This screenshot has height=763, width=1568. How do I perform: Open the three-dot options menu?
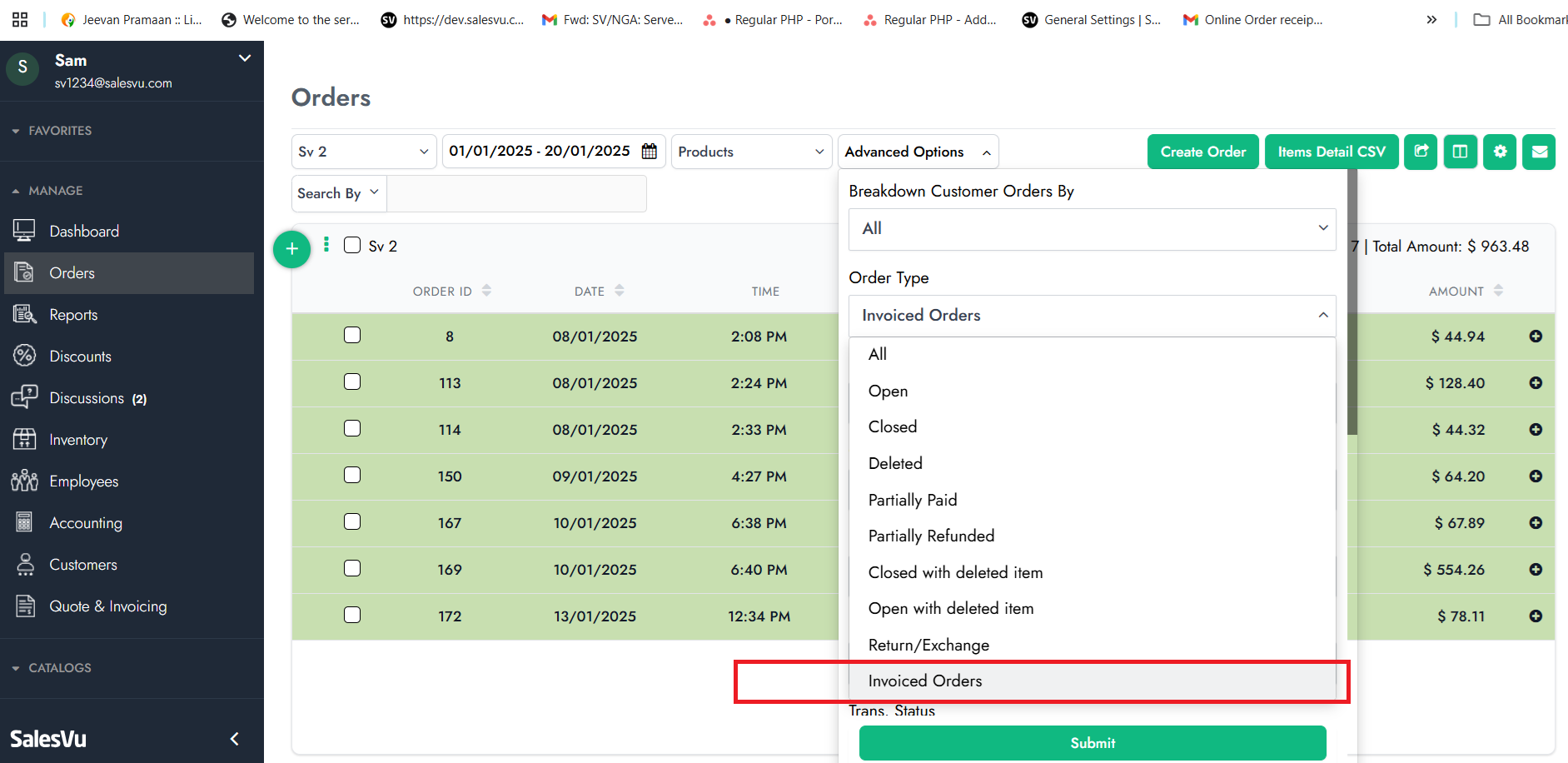pos(326,244)
